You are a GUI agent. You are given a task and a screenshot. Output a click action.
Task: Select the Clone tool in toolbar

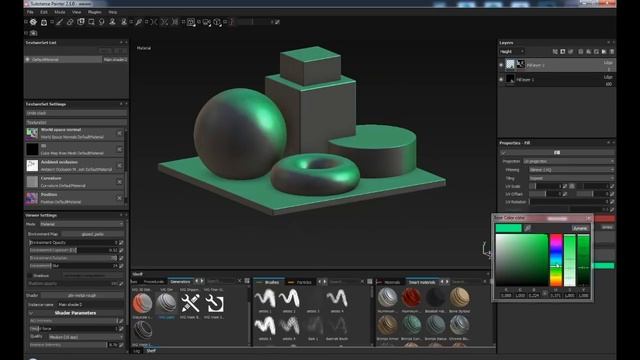point(113,22)
